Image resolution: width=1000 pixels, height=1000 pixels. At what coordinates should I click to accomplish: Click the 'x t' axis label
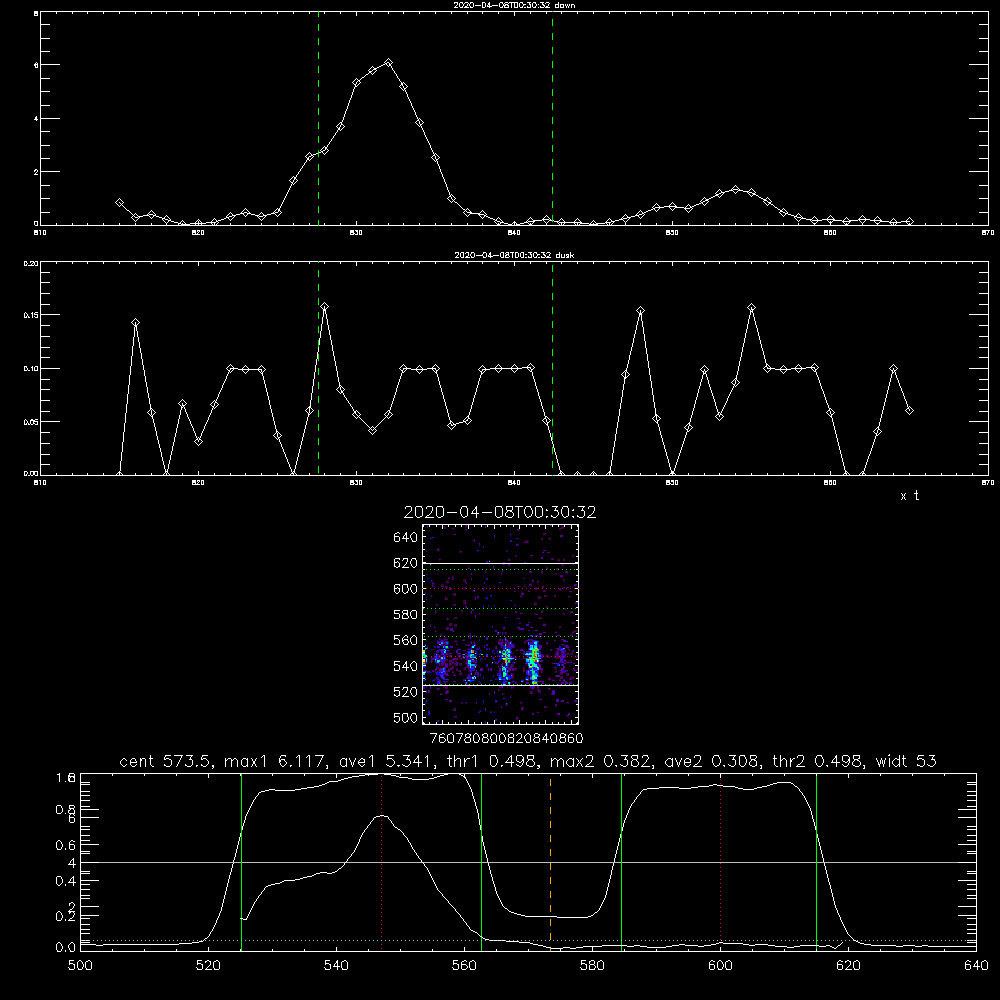pyautogui.click(x=909, y=496)
